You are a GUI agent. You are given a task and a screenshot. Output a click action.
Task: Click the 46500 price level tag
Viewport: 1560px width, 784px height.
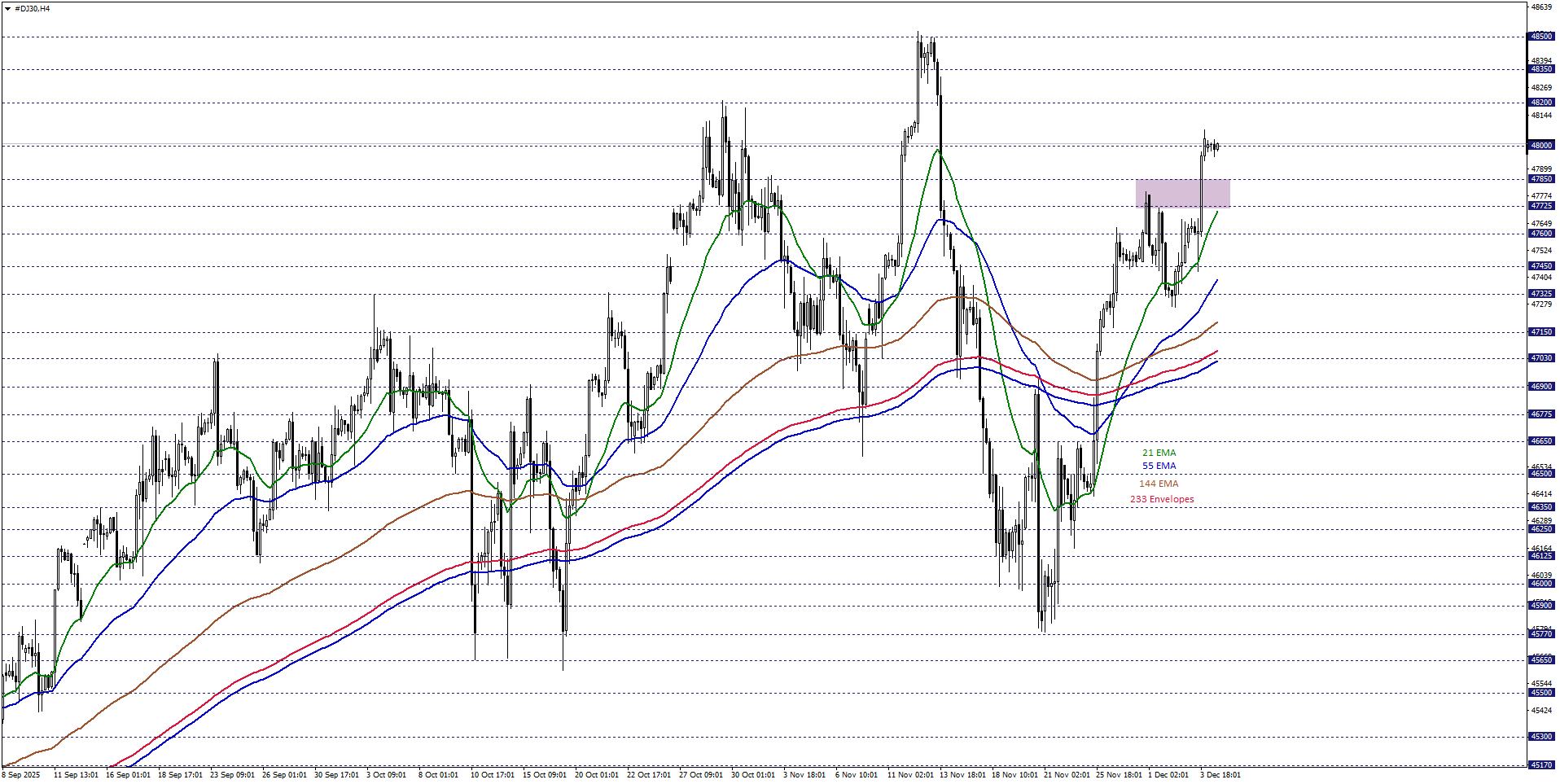point(1540,474)
